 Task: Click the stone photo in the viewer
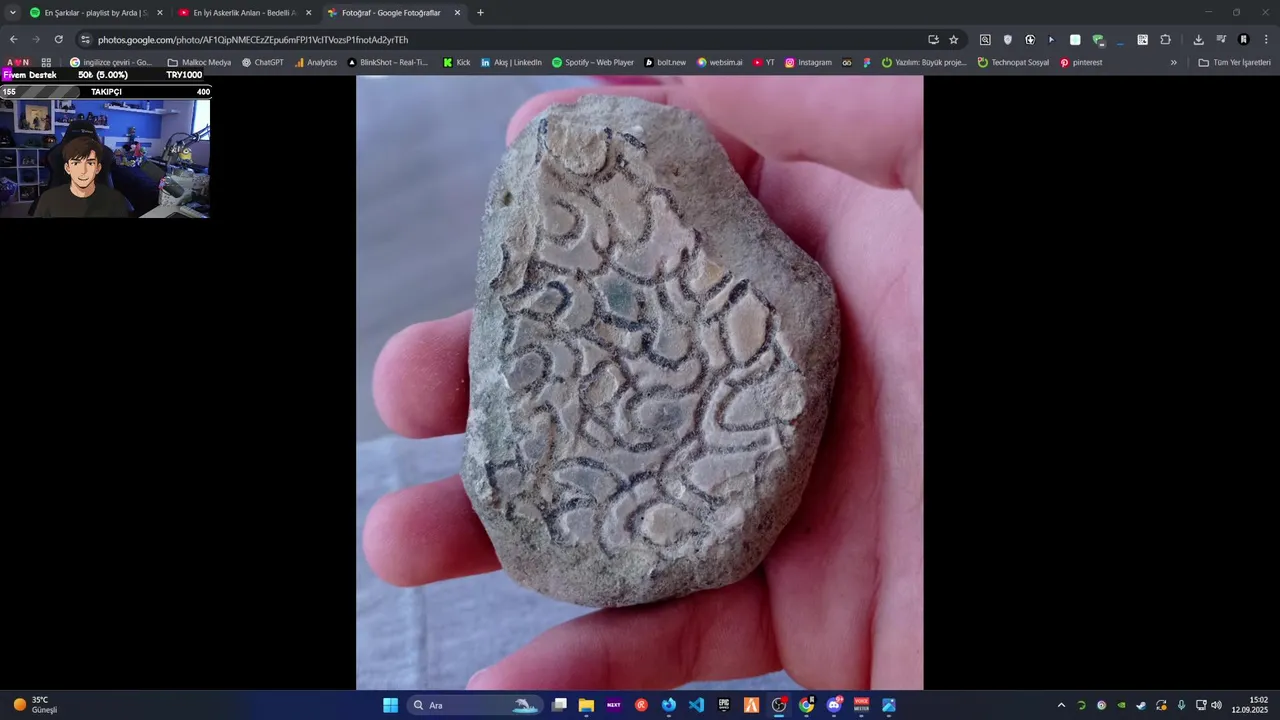coord(640,383)
